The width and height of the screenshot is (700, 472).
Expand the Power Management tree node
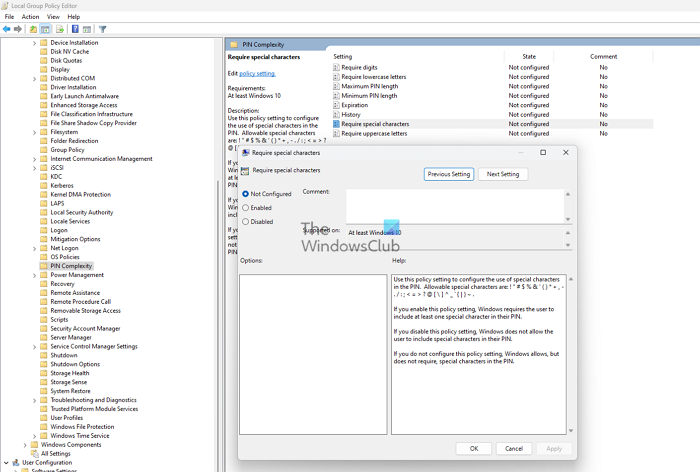tap(34, 275)
